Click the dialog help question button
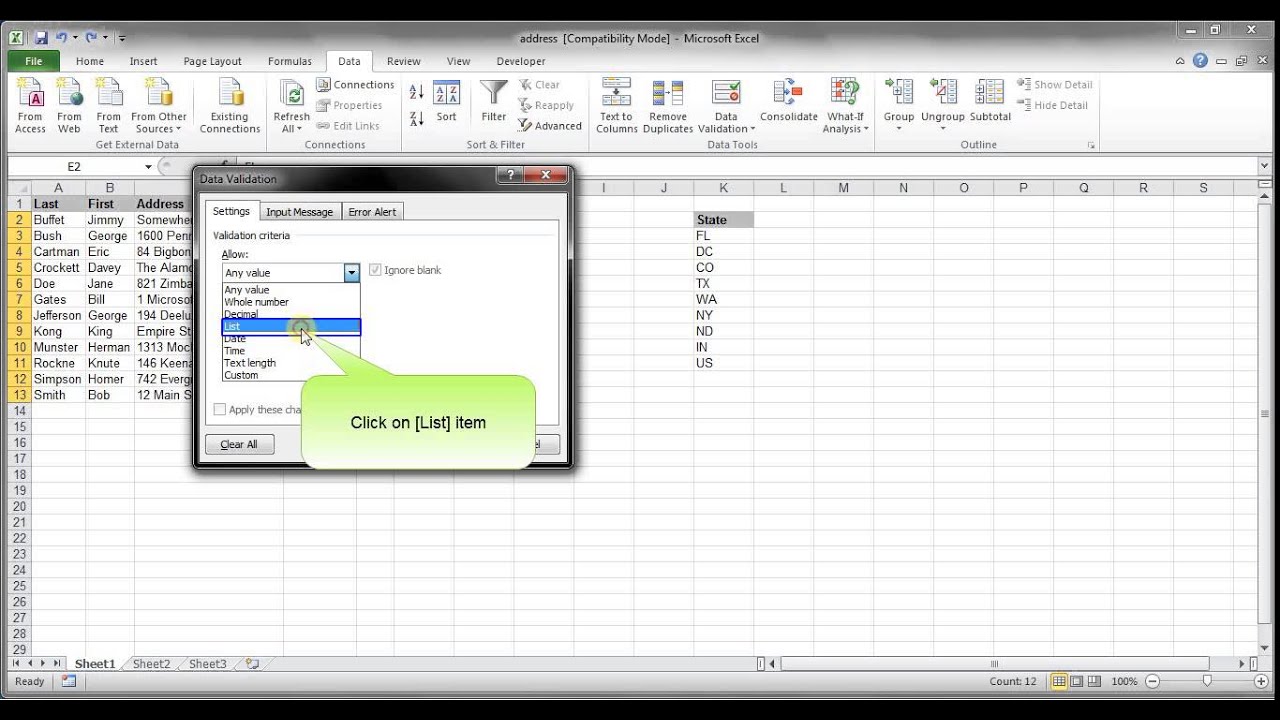This screenshot has height=720, width=1280. tap(510, 175)
